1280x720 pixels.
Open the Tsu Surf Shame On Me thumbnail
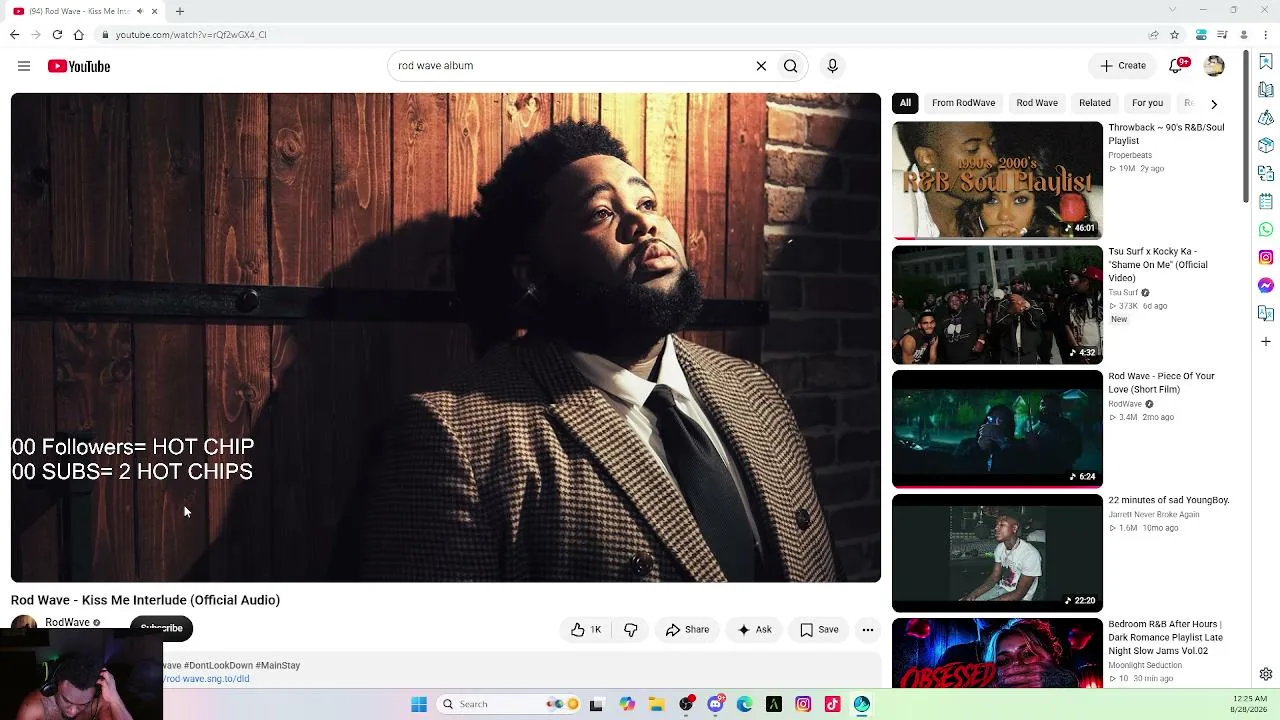[997, 305]
